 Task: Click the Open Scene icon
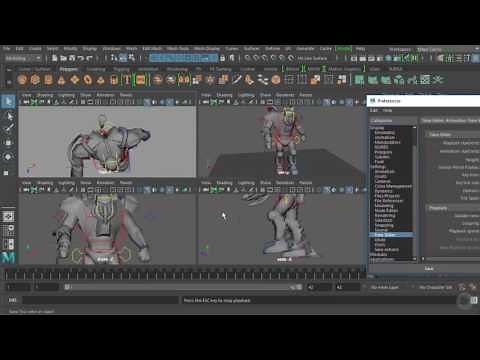pos(63,58)
